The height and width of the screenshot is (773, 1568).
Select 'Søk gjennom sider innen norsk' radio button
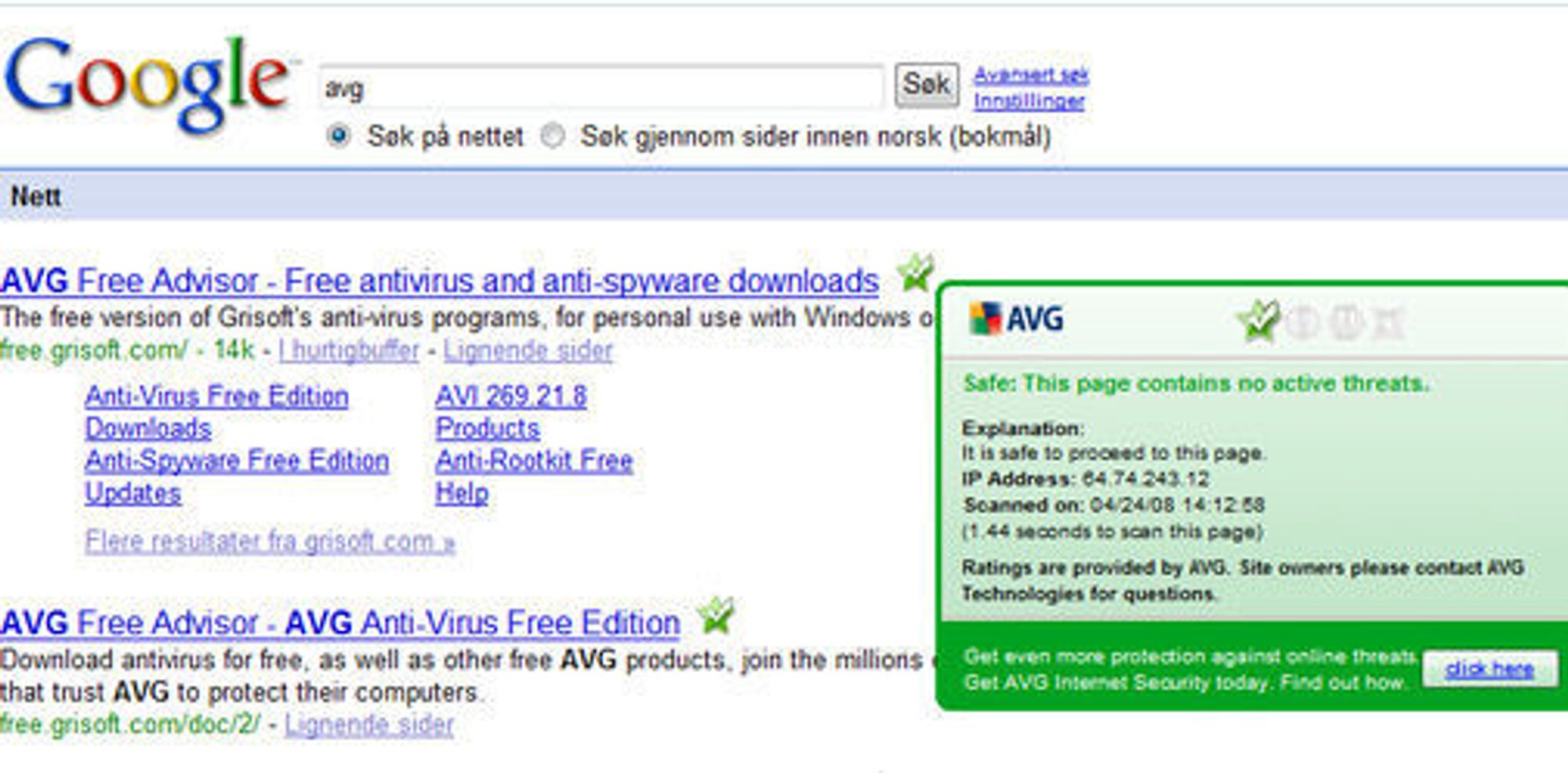[x=553, y=136]
